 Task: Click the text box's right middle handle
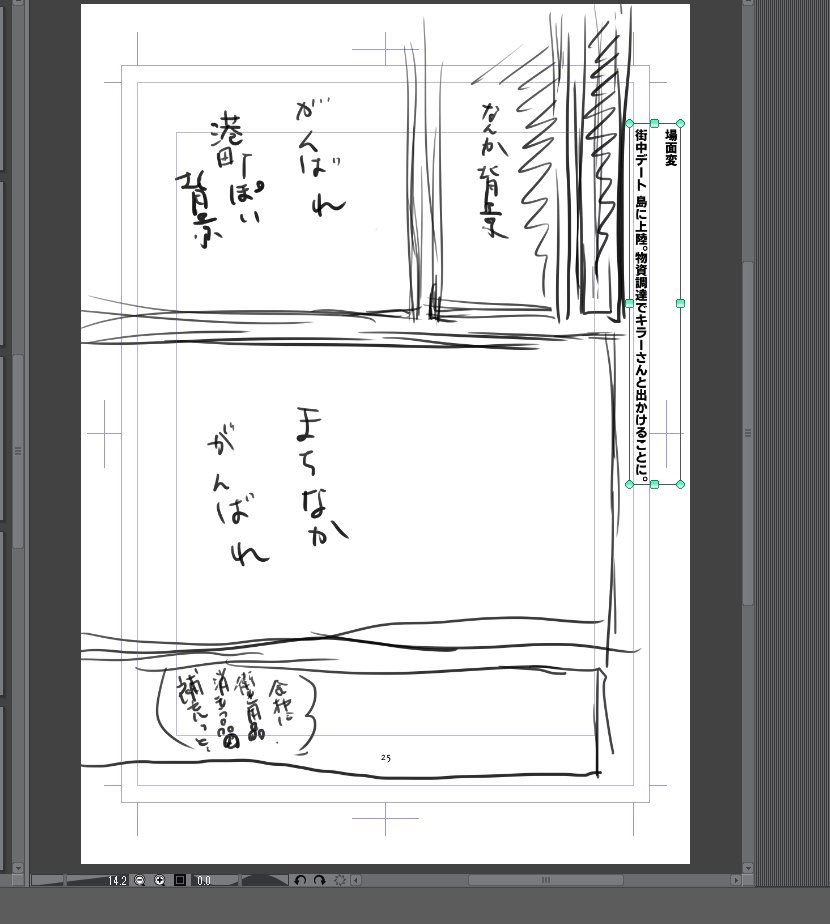(x=680, y=303)
